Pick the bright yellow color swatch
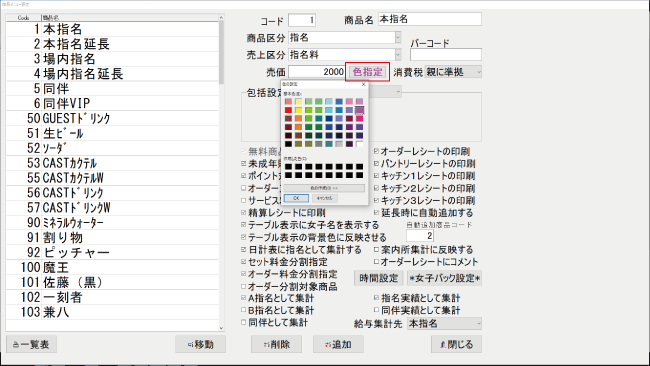Screen dimensions: 650x366 click(298, 110)
